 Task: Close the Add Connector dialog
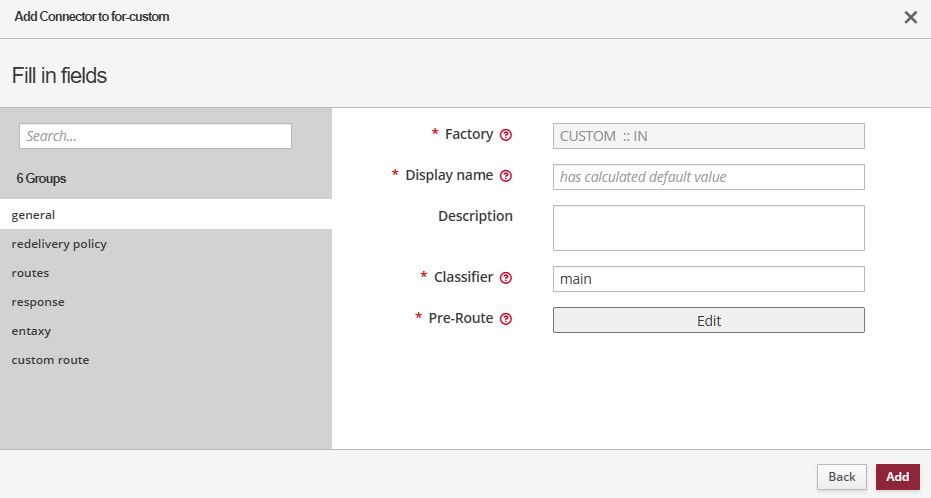coord(910,17)
